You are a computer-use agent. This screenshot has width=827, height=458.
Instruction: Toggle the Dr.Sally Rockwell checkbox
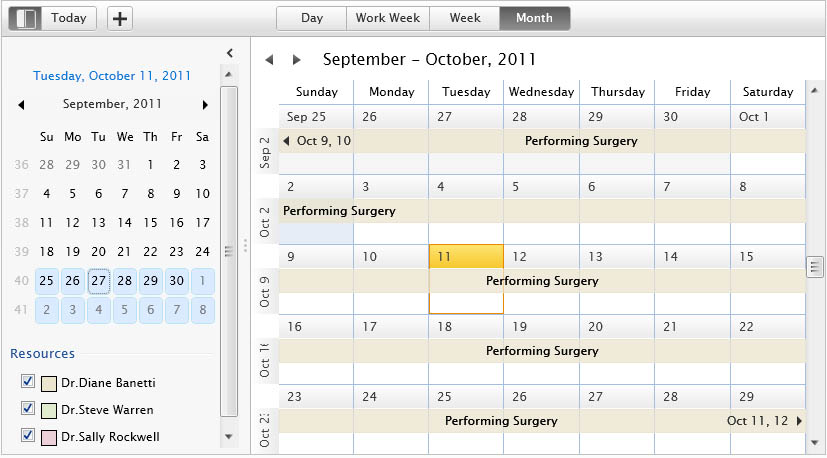[28, 435]
